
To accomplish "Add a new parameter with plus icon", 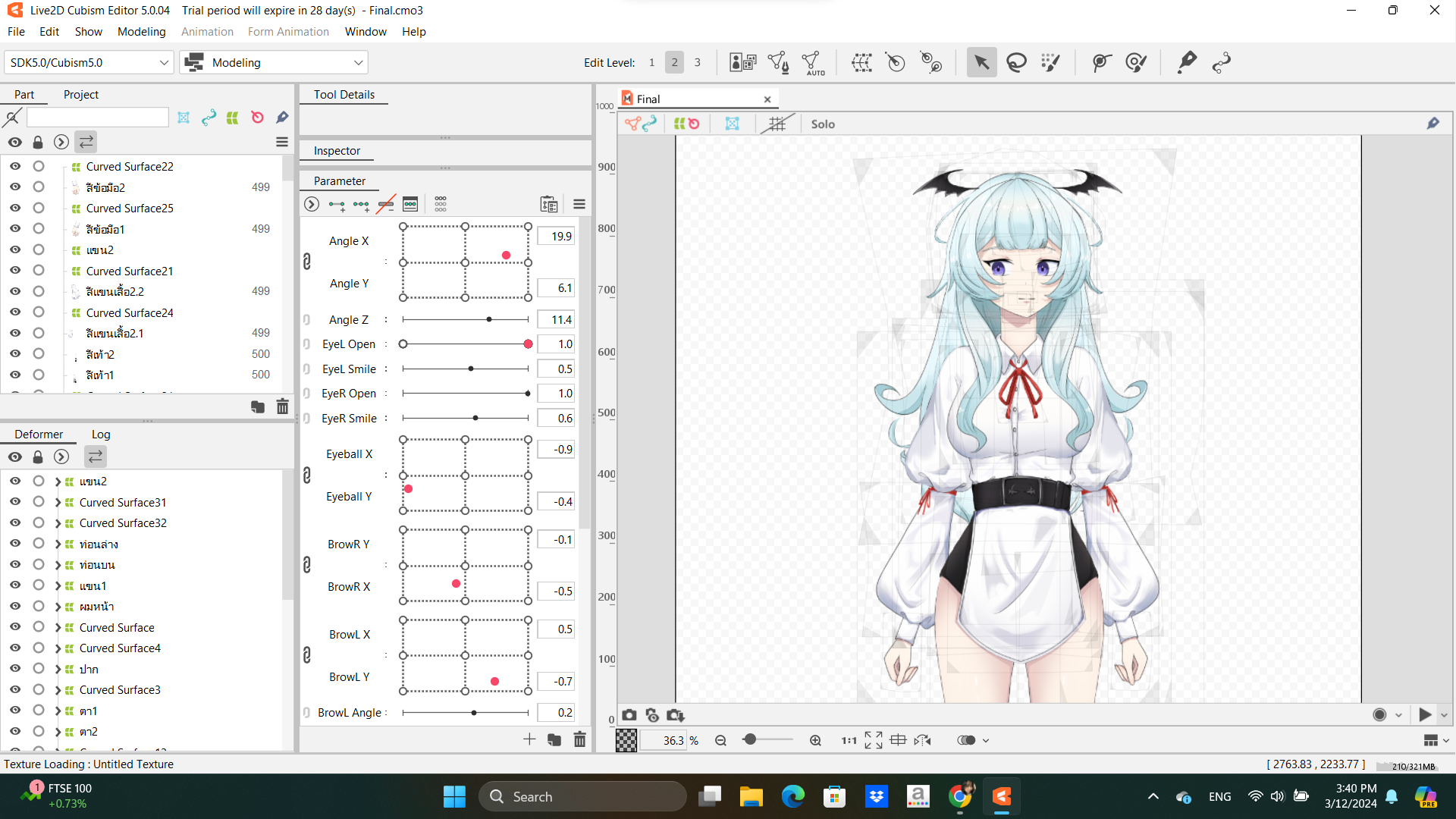I will tap(529, 739).
